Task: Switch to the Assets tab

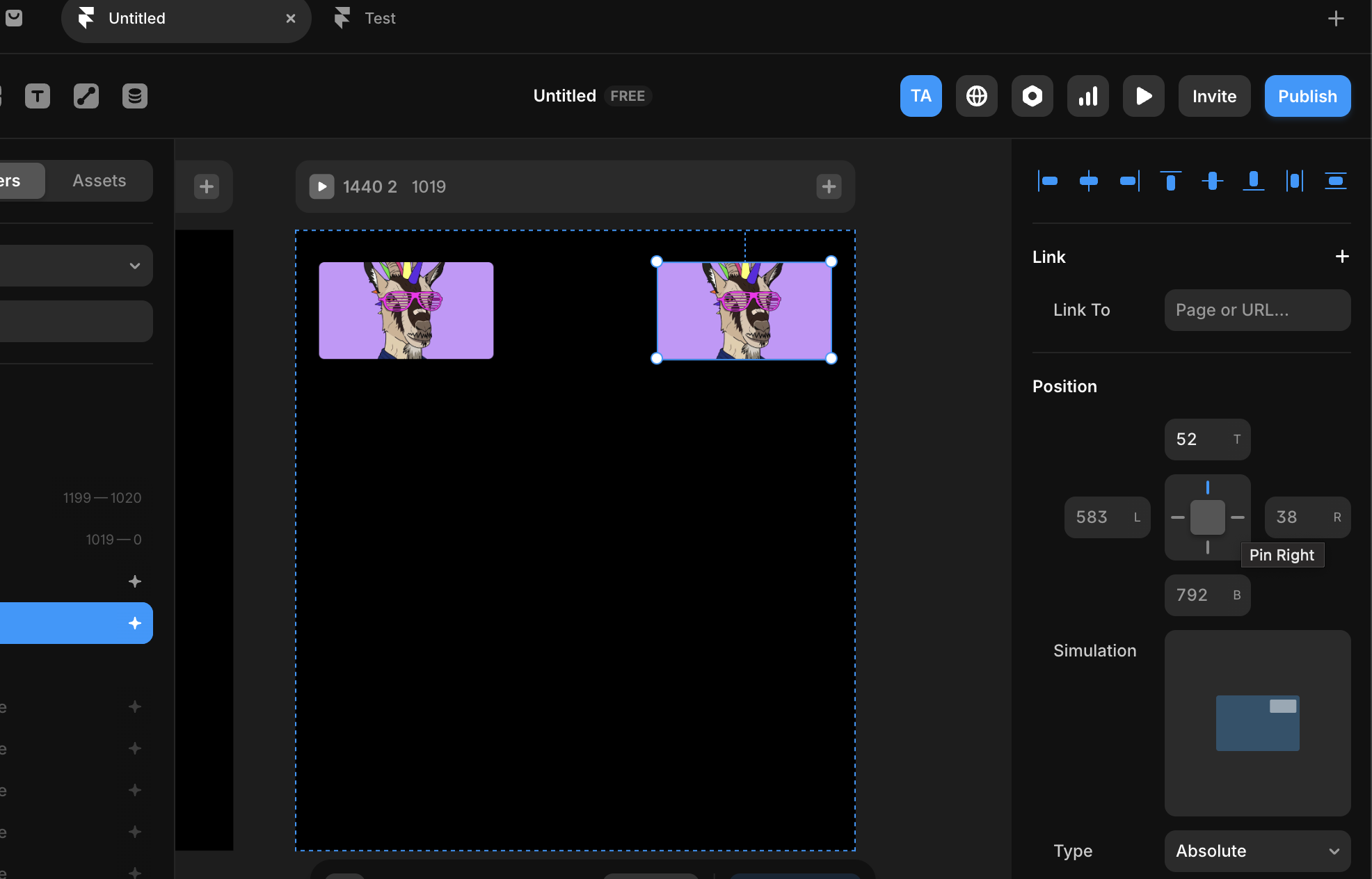Action: point(99,181)
